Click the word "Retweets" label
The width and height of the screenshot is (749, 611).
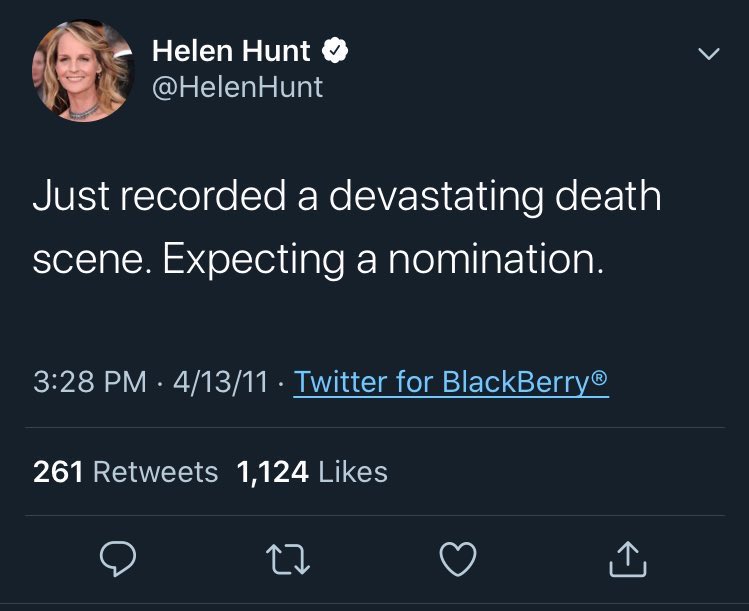pos(154,472)
